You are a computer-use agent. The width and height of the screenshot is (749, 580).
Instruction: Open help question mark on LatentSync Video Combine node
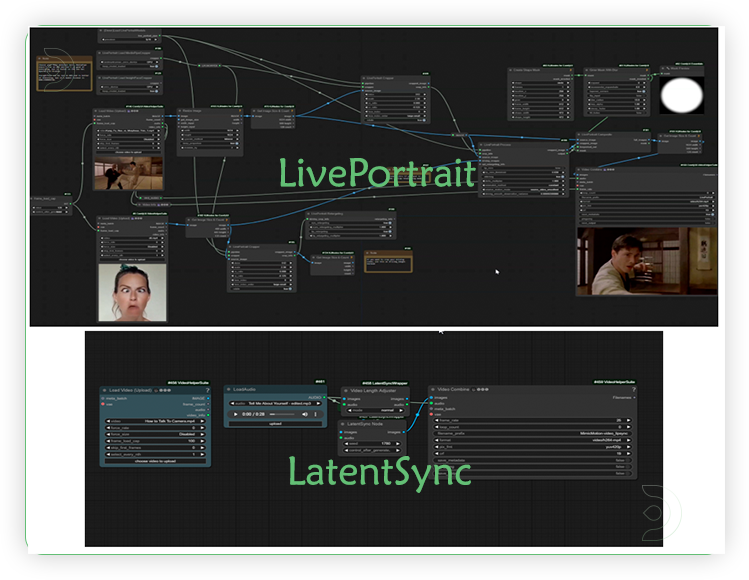tap(634, 390)
